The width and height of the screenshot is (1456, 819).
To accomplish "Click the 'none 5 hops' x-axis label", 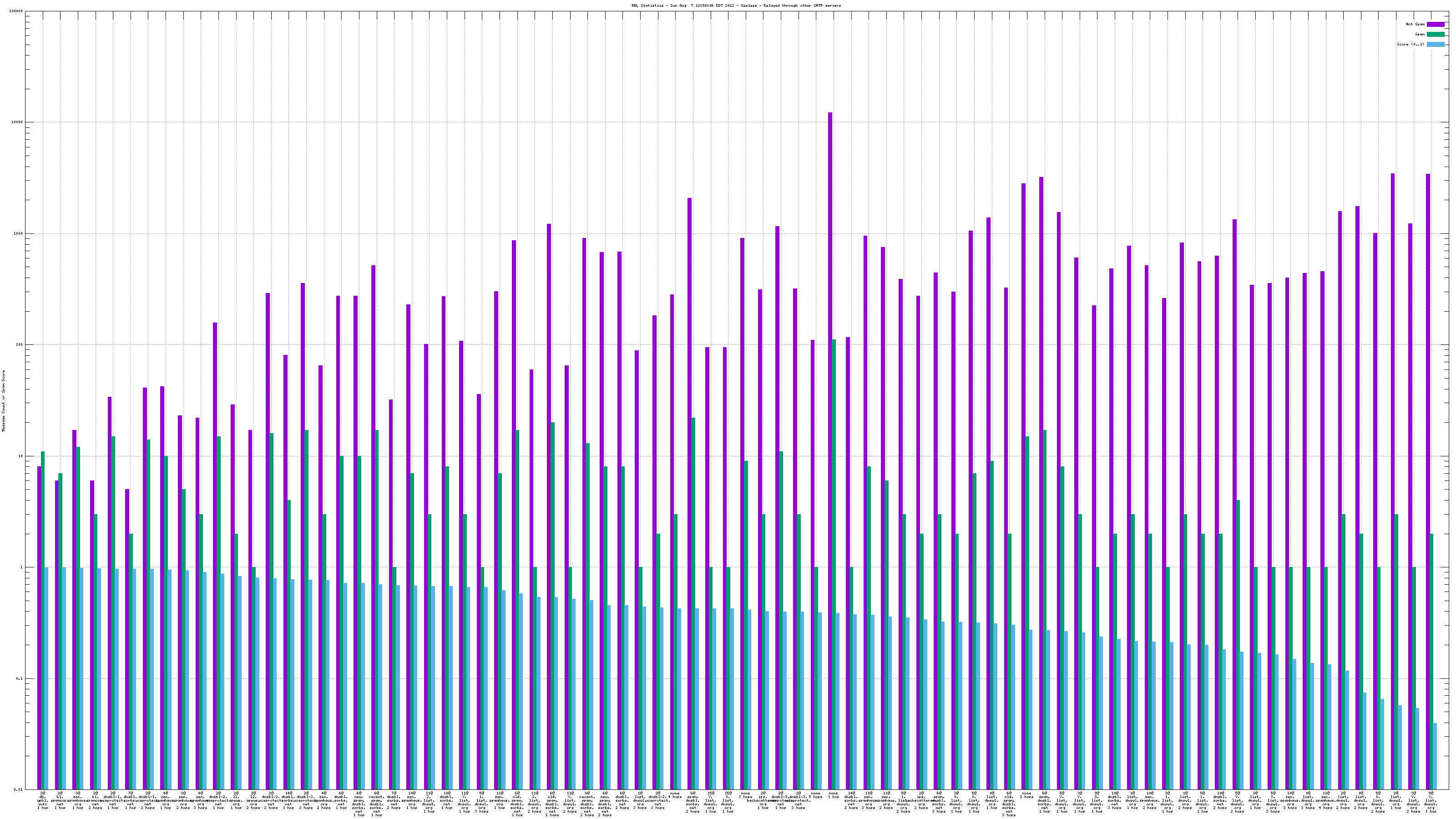I will click(815, 795).
